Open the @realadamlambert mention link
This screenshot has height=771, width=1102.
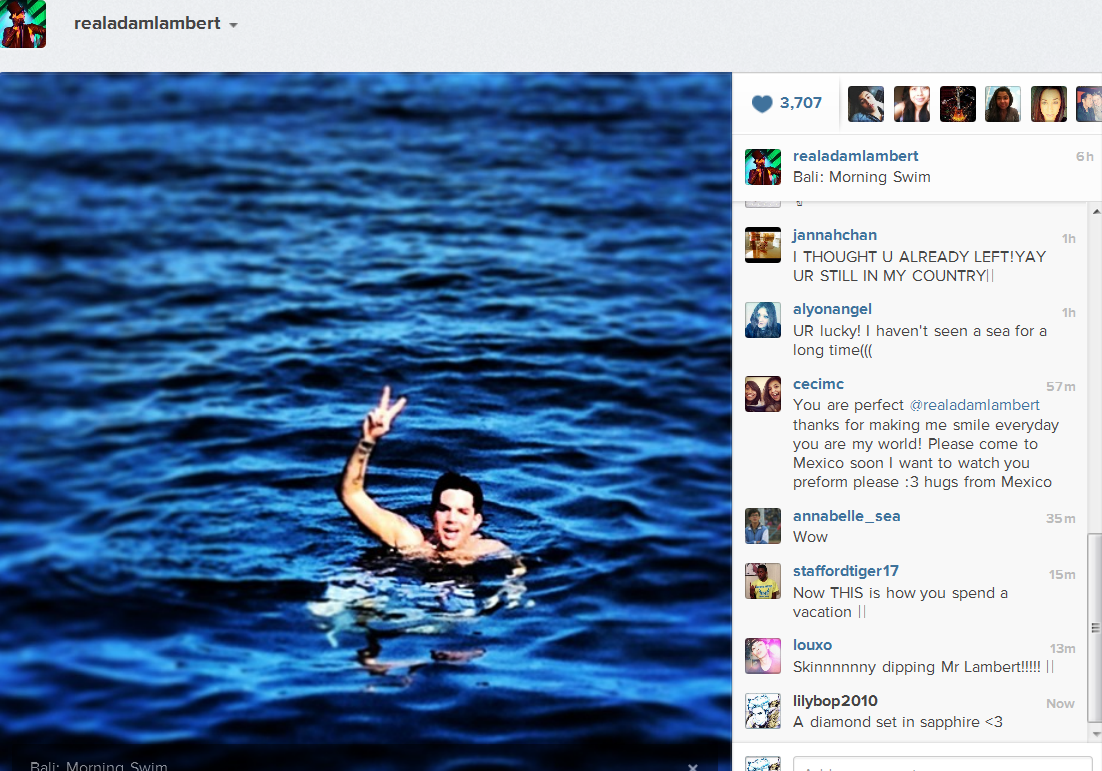[x=974, y=406]
